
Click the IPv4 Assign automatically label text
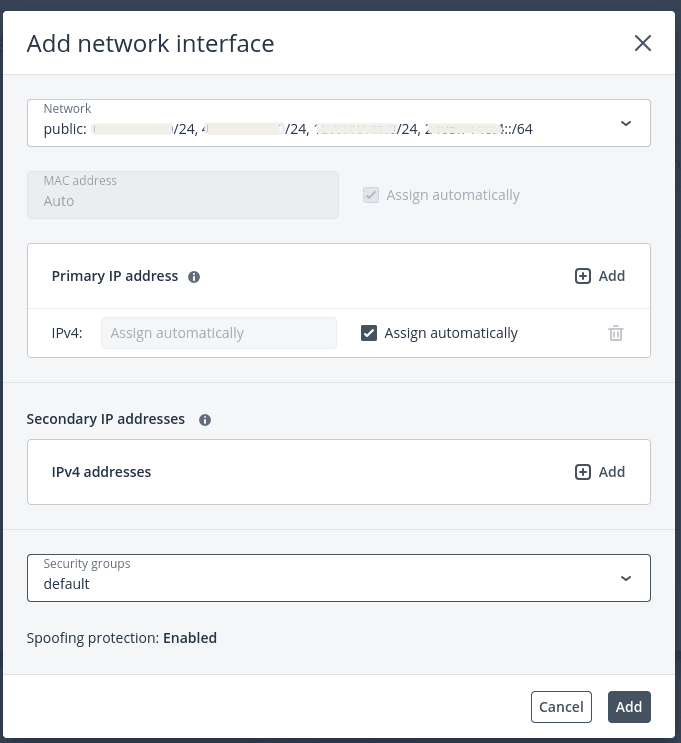click(451, 333)
